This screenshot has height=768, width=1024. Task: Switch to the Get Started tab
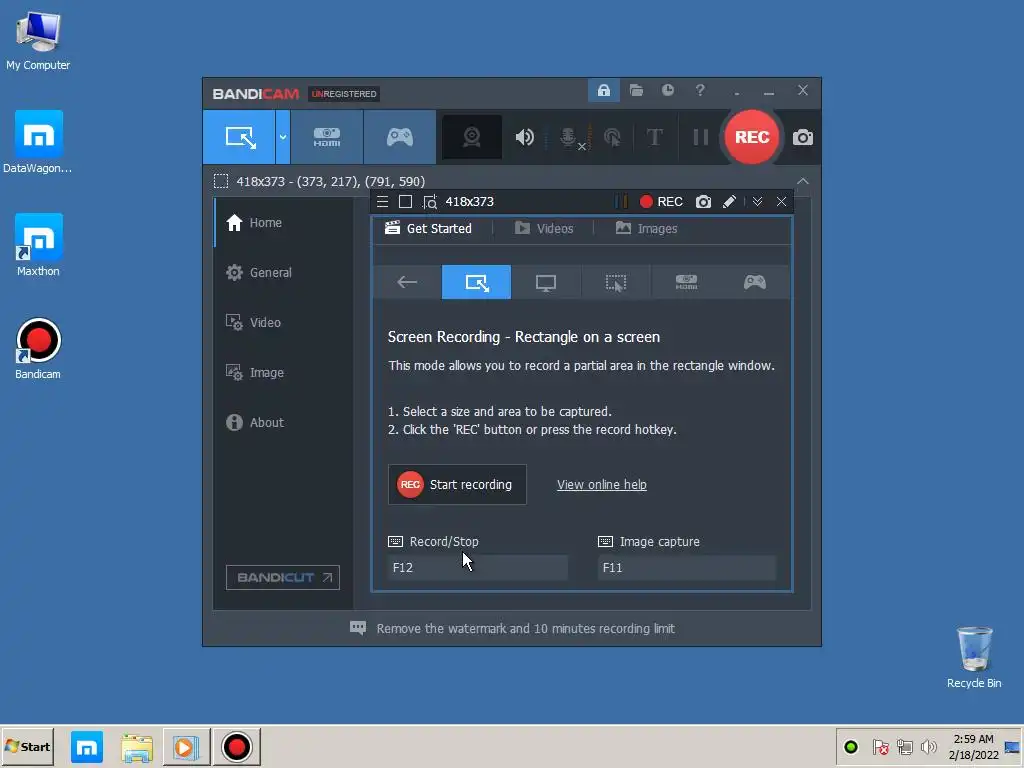[428, 229]
